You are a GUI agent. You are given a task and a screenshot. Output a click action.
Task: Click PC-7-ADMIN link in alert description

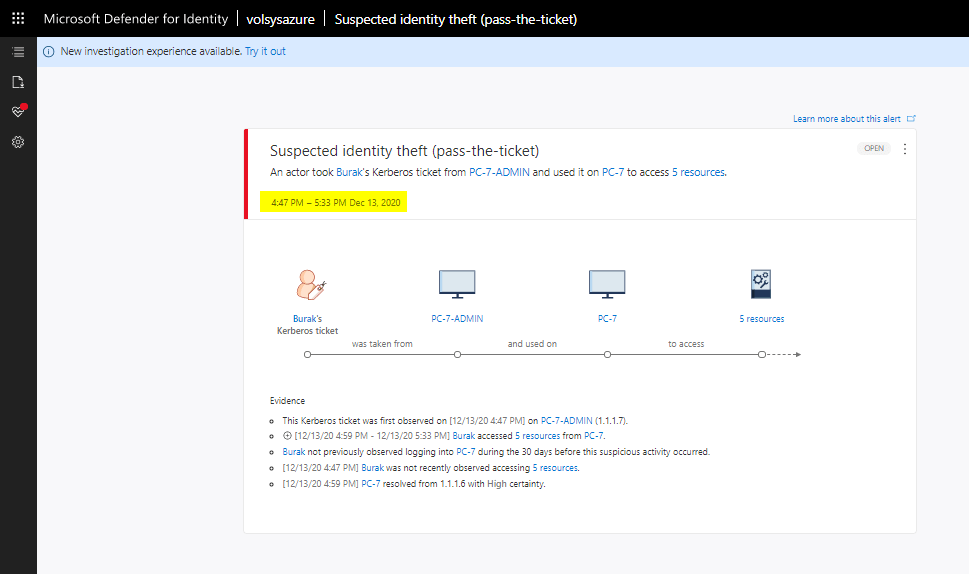coord(500,172)
